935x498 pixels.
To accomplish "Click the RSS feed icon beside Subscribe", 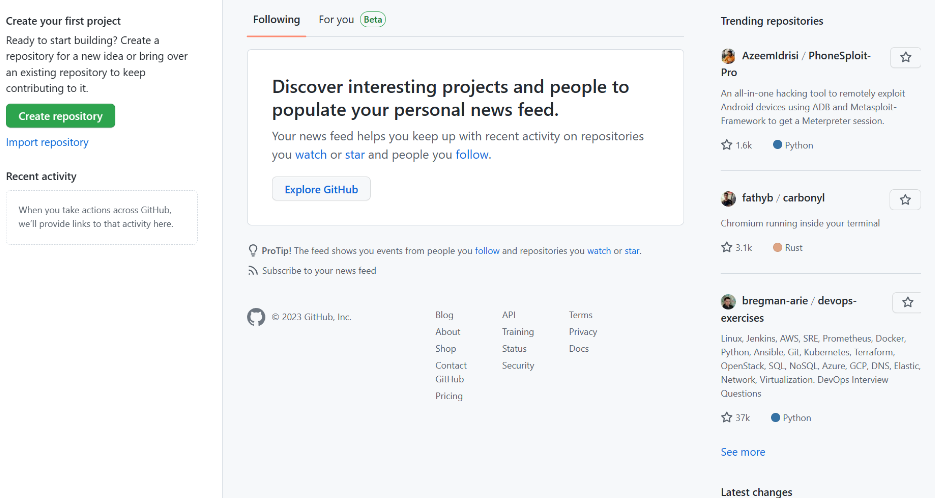I will pyautogui.click(x=253, y=271).
